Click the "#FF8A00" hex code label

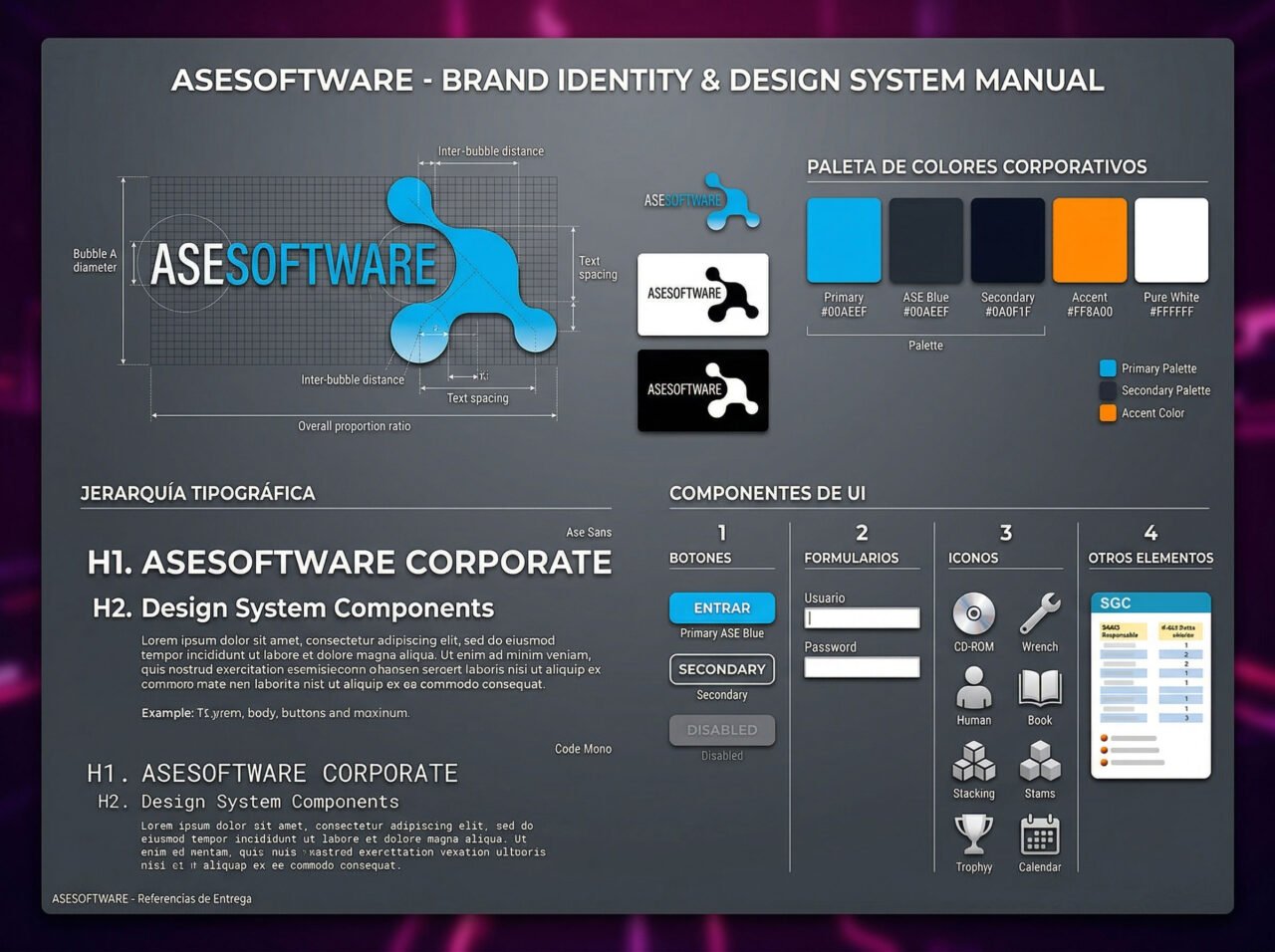coord(1090,312)
